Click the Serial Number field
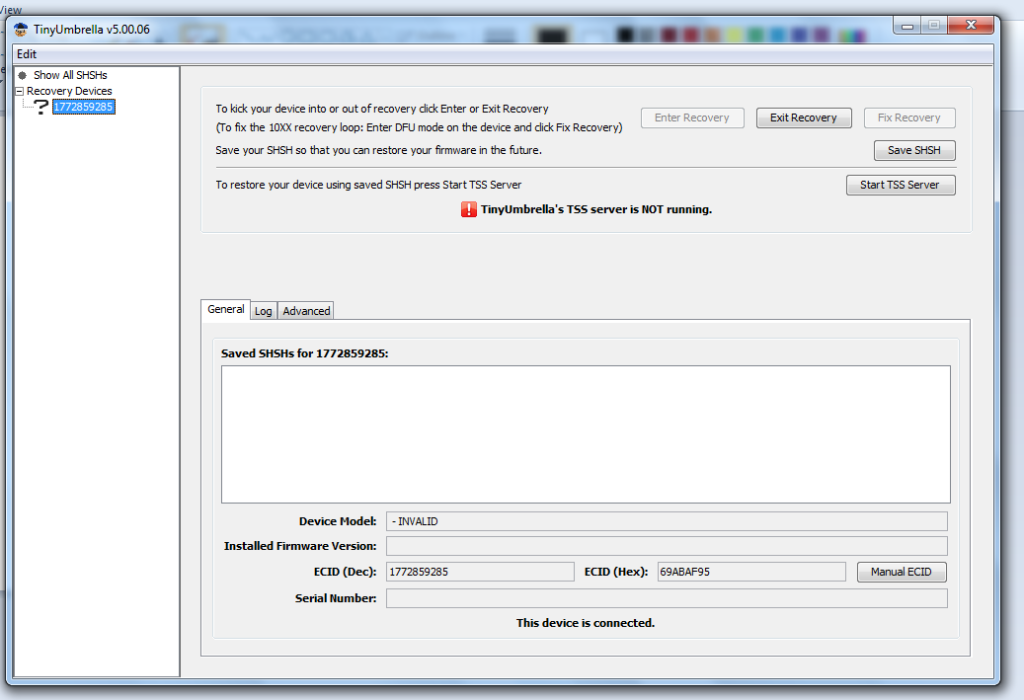 tap(666, 598)
